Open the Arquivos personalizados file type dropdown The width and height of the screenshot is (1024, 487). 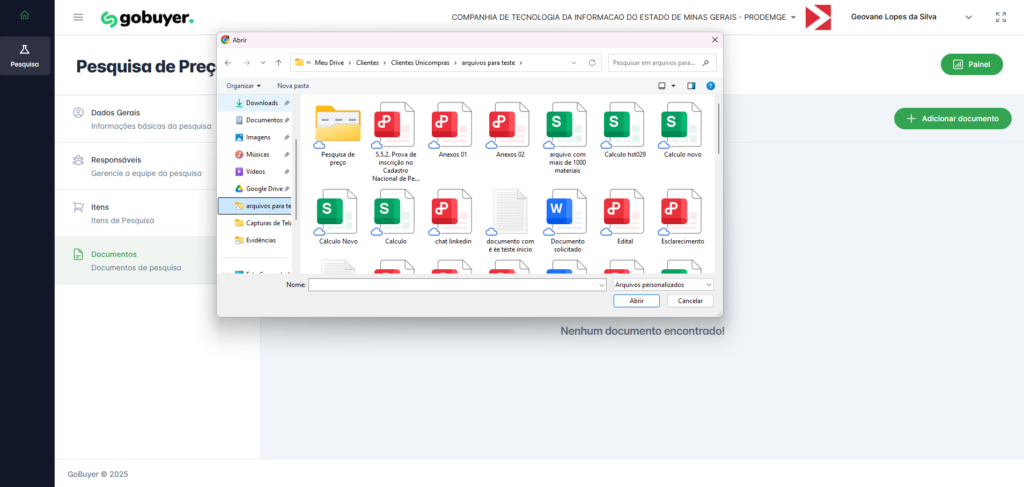[664, 284]
